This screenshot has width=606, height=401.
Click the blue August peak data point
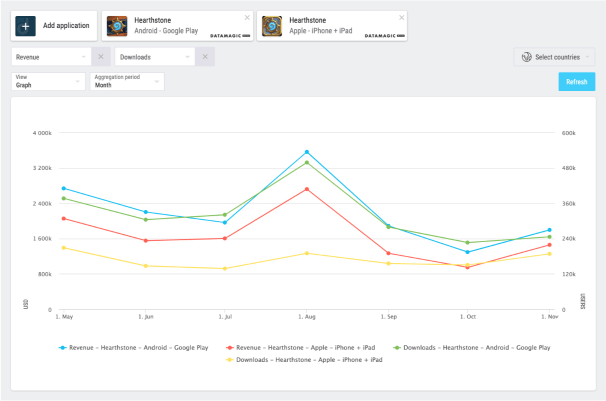[x=307, y=152]
